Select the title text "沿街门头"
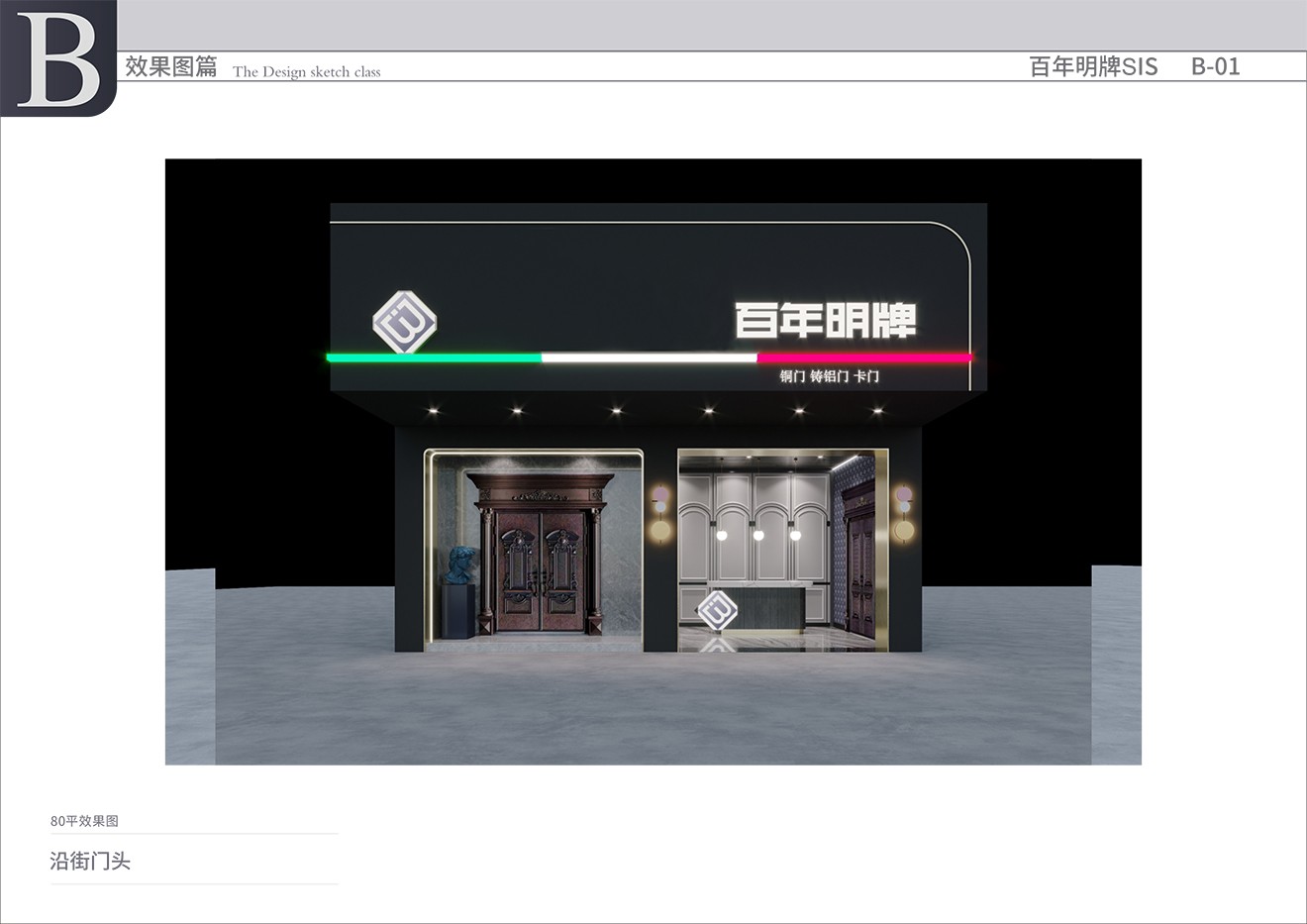 coord(90,861)
